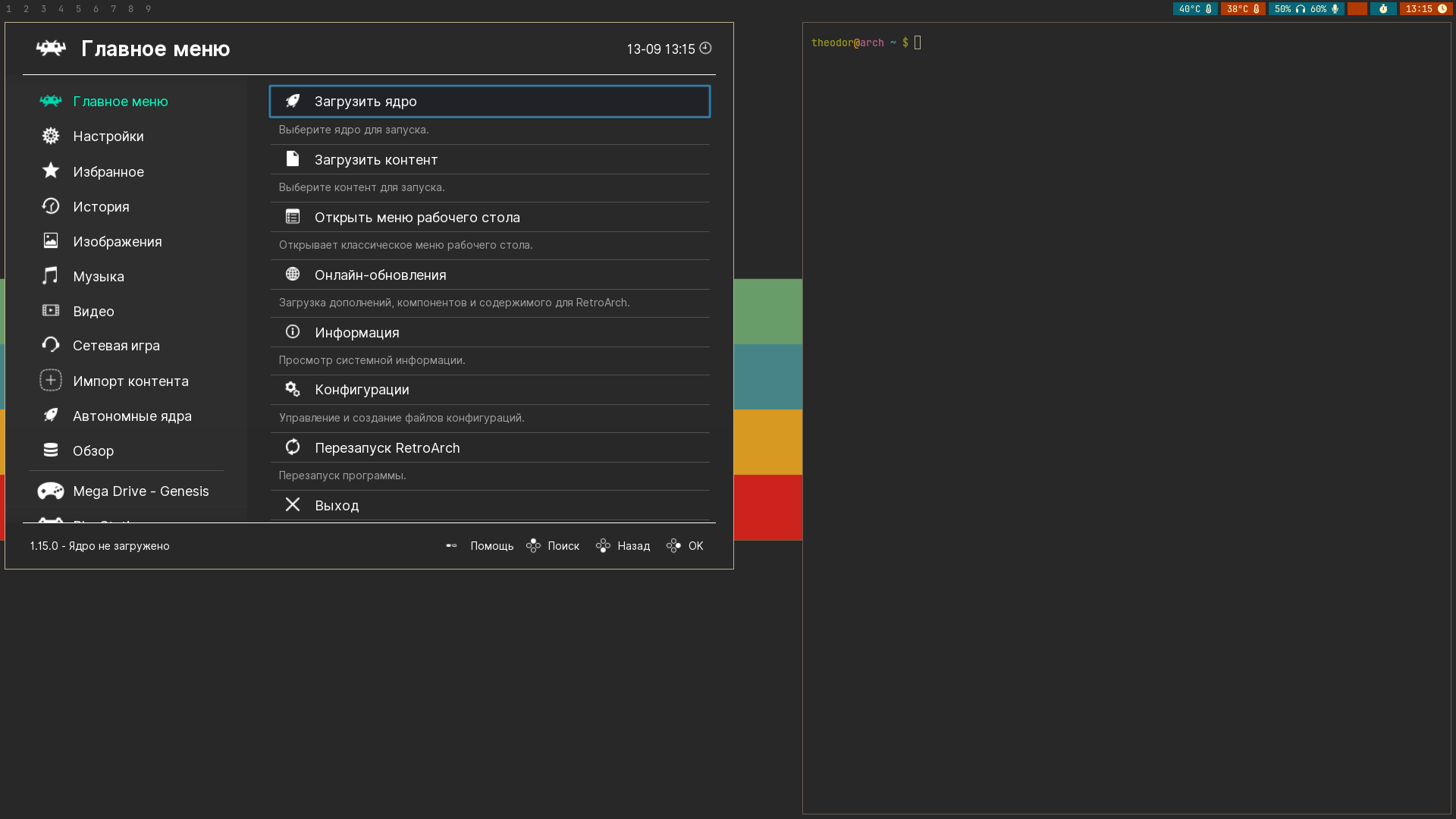Click Открыть меню рабочего стола
1456x819 pixels.
417,217
